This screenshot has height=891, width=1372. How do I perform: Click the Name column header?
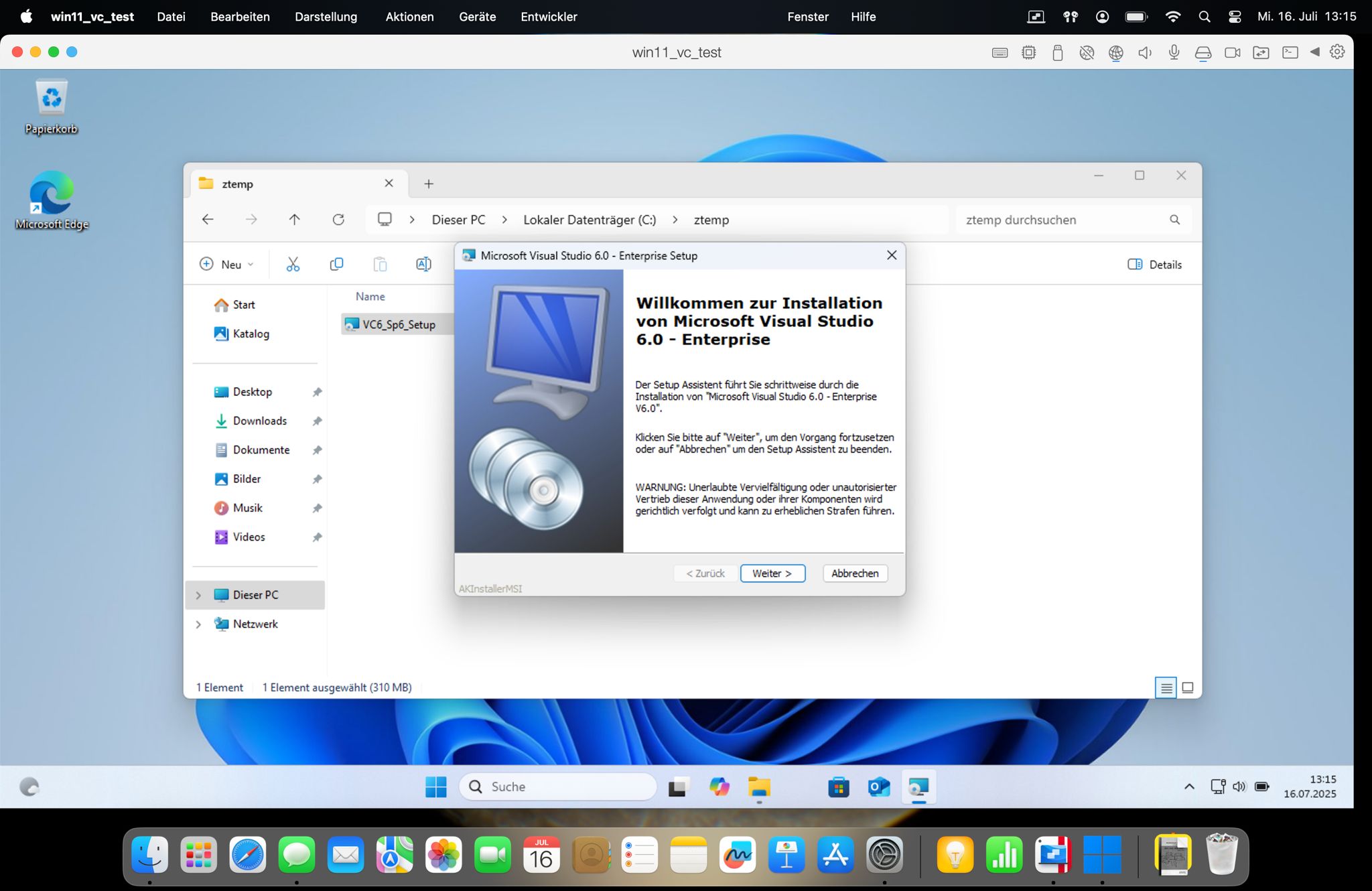point(370,296)
